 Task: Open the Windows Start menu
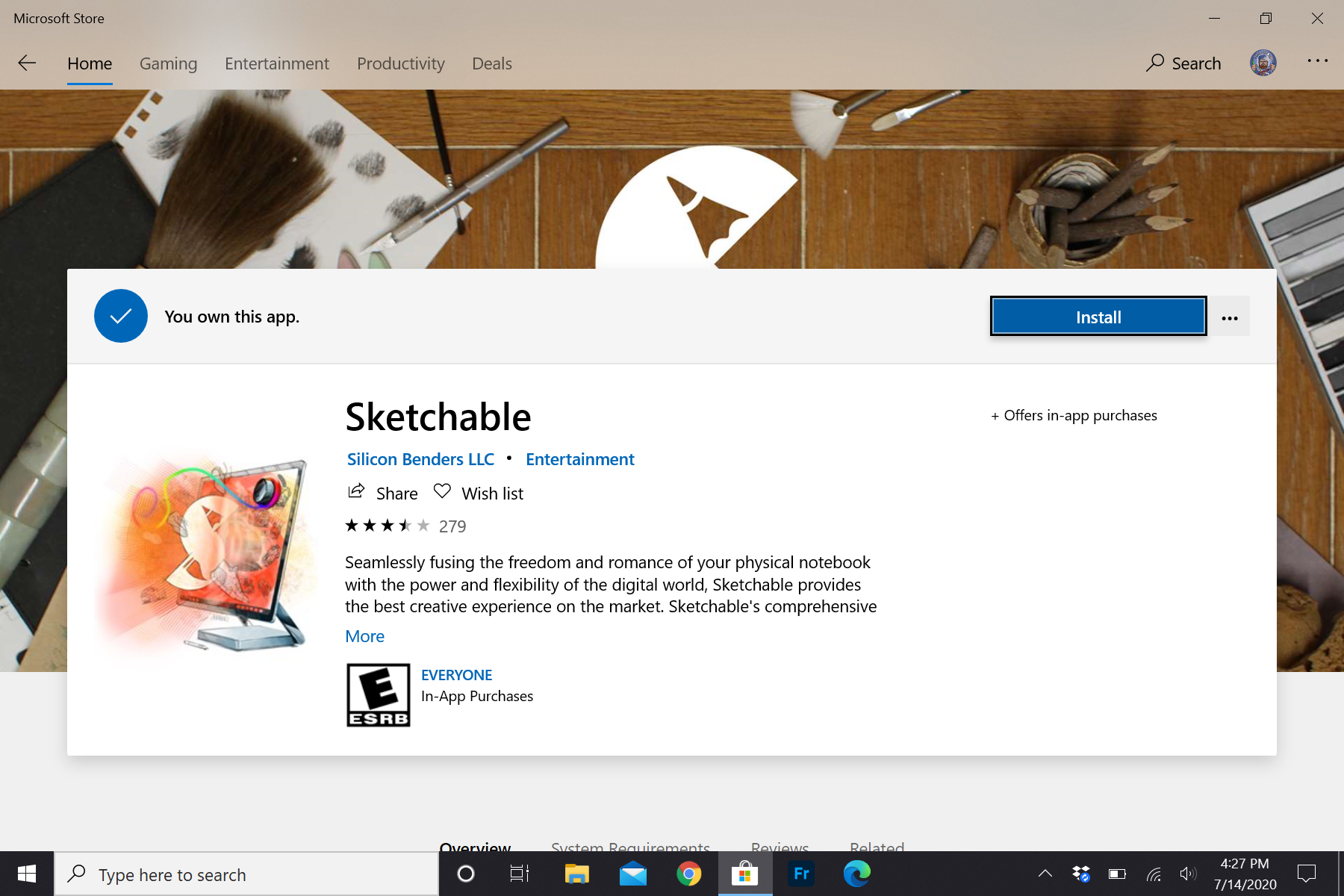pos(27,874)
